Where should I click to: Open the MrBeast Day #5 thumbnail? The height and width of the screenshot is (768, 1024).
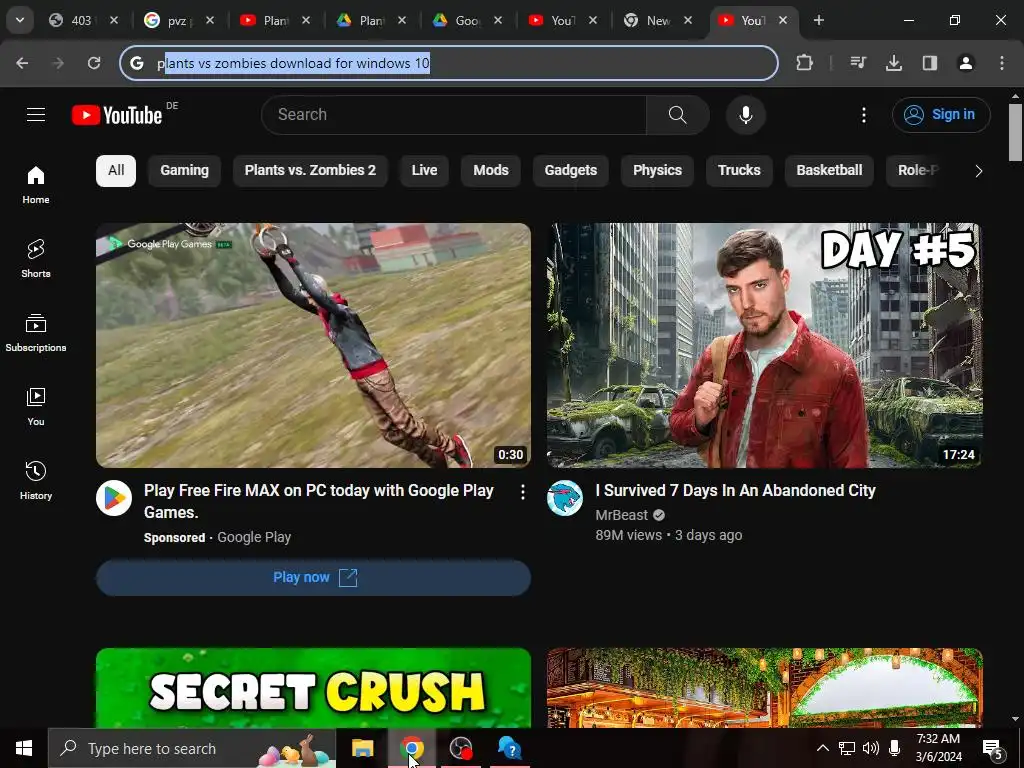point(765,345)
